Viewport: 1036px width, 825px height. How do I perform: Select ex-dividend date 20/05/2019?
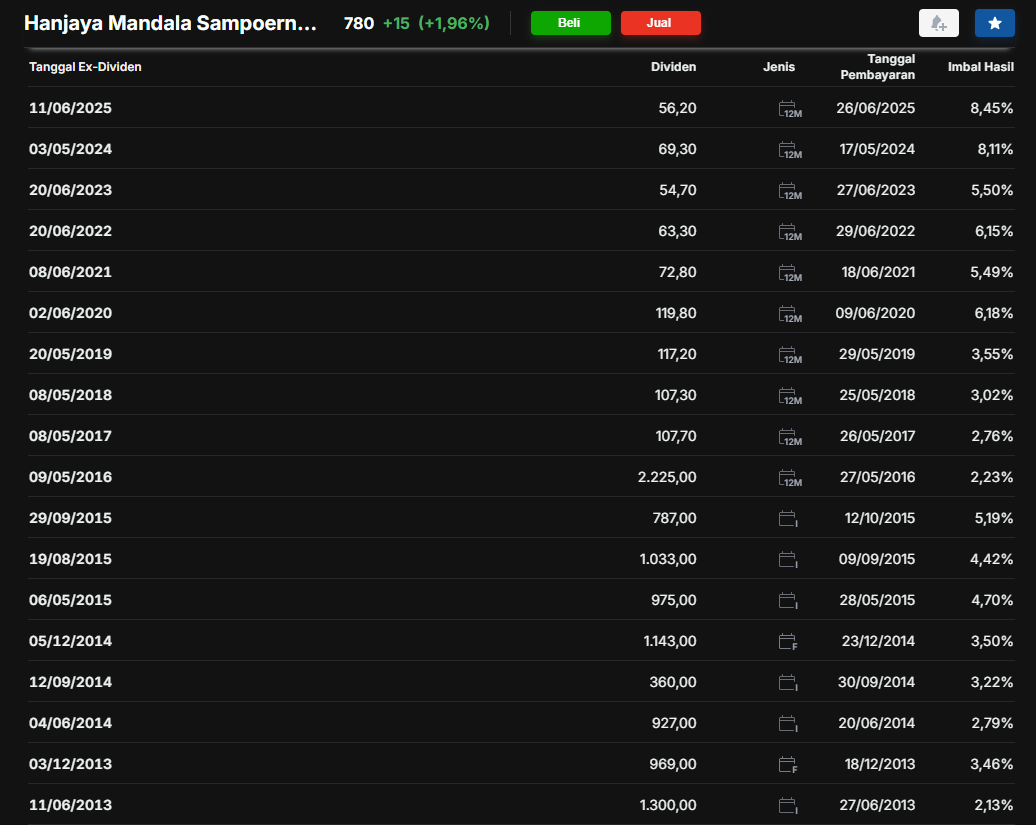coord(71,354)
